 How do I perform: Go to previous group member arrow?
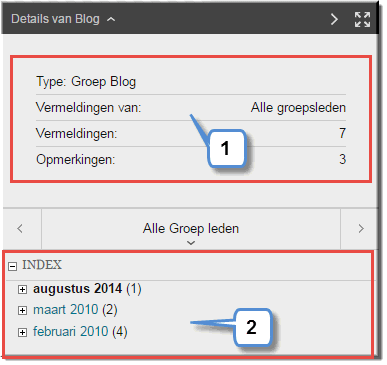20,229
